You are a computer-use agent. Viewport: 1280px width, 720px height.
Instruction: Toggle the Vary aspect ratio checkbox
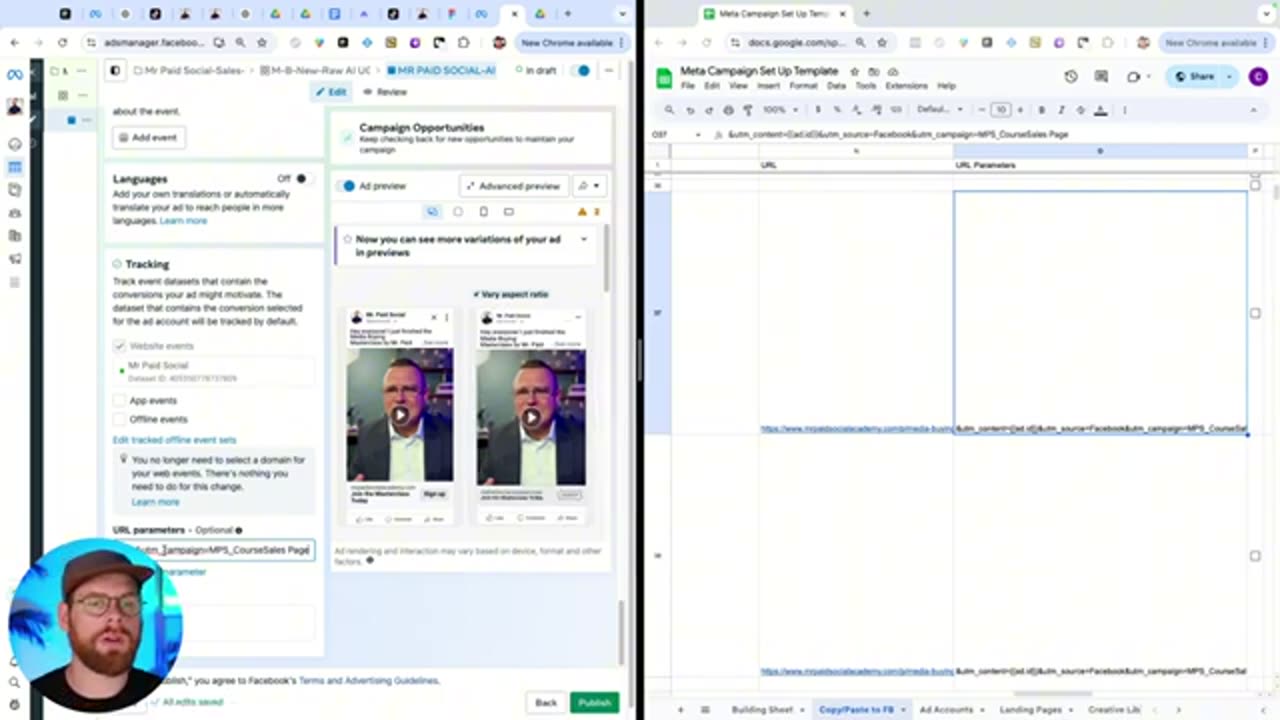click(477, 294)
